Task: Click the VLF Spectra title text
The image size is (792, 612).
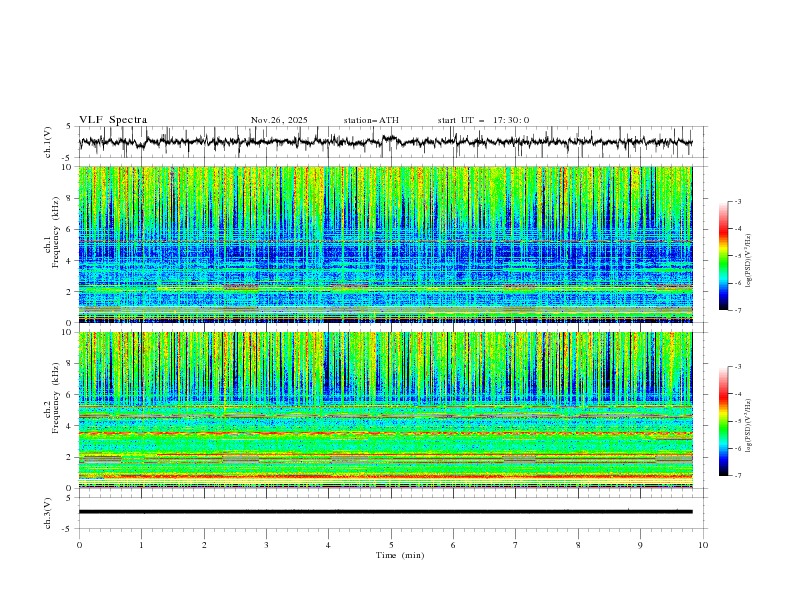Action: pos(113,120)
